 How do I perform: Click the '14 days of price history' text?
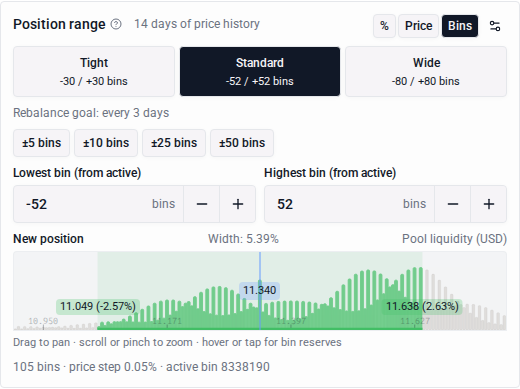click(x=197, y=24)
